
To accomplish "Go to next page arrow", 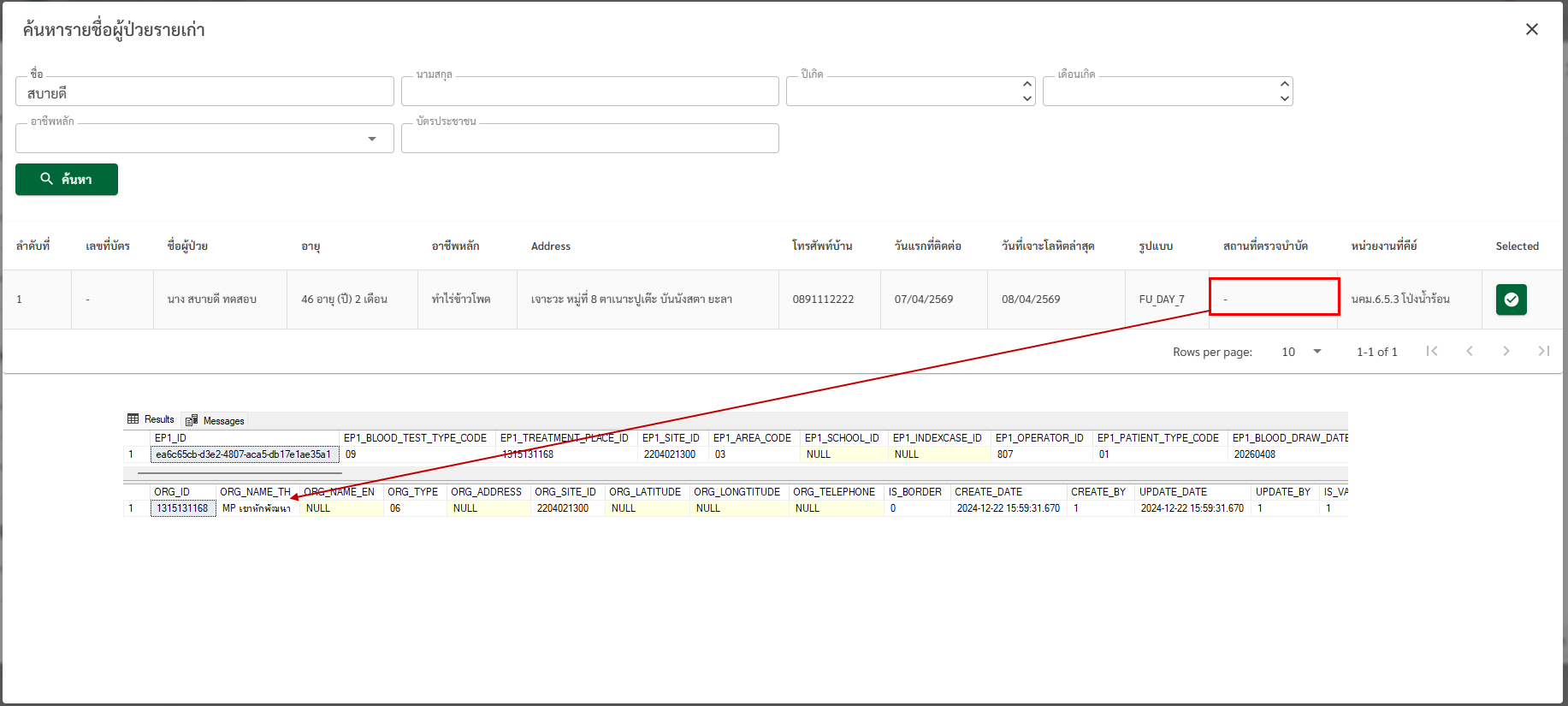I will (x=1506, y=351).
